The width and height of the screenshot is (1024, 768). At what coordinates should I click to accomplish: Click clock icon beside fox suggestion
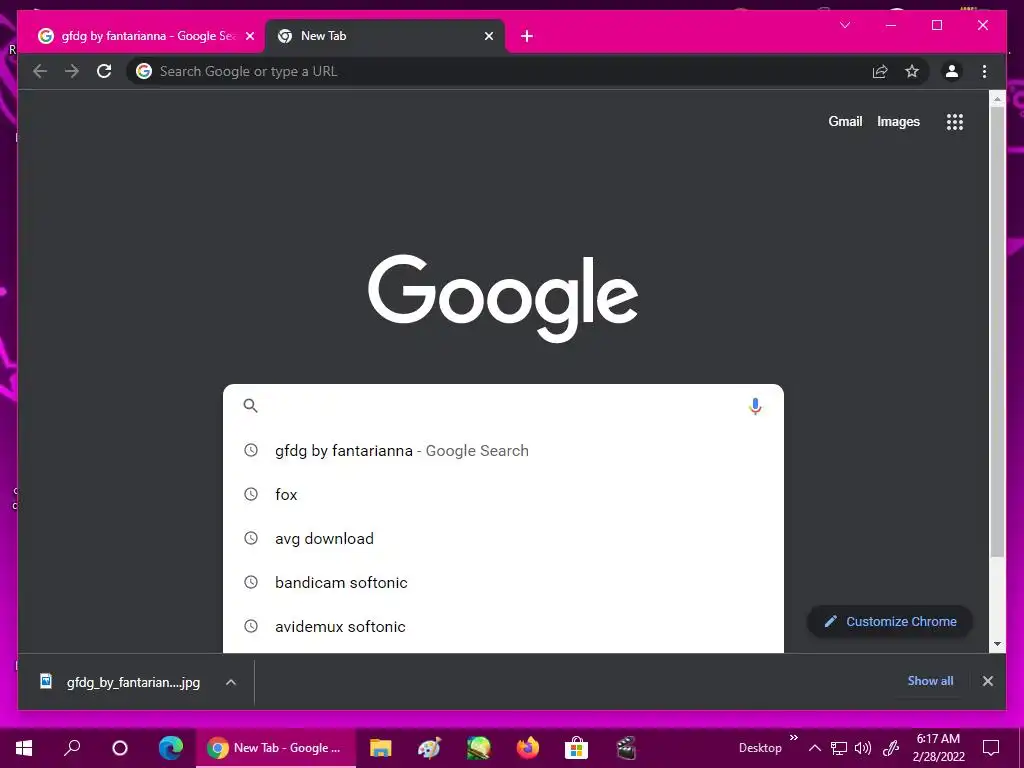[251, 494]
